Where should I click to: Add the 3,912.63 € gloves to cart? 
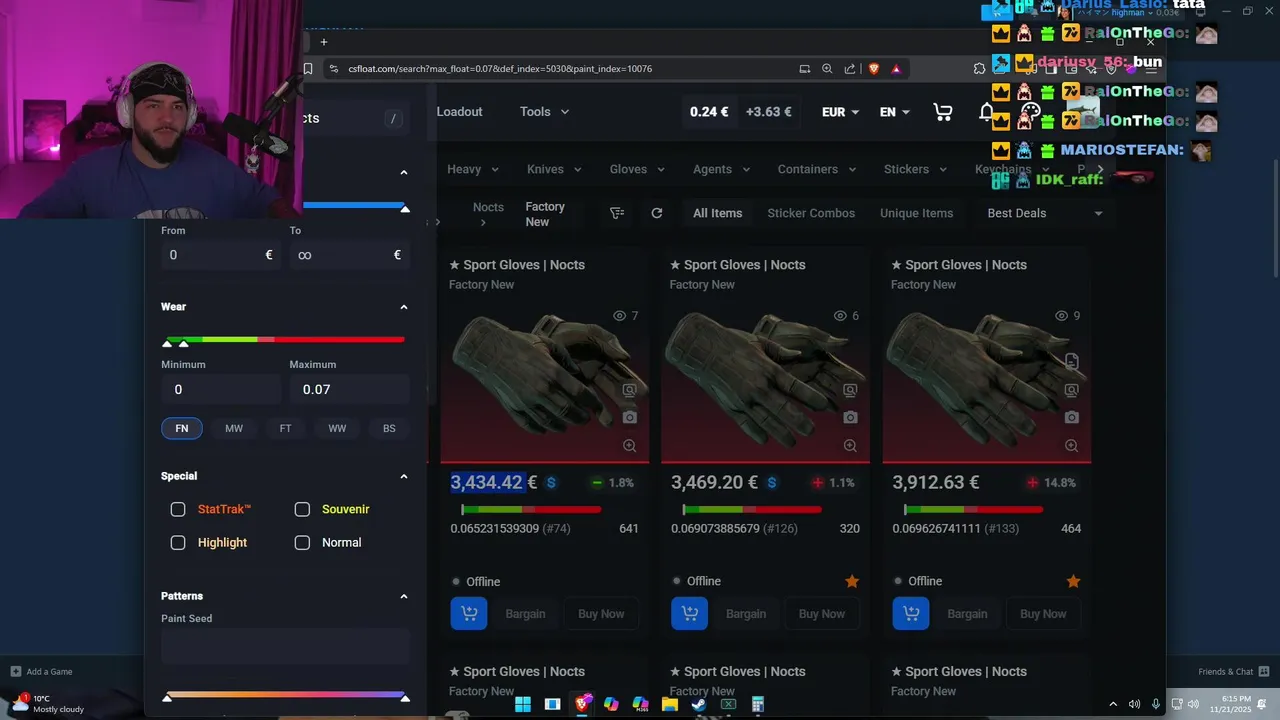click(x=911, y=614)
